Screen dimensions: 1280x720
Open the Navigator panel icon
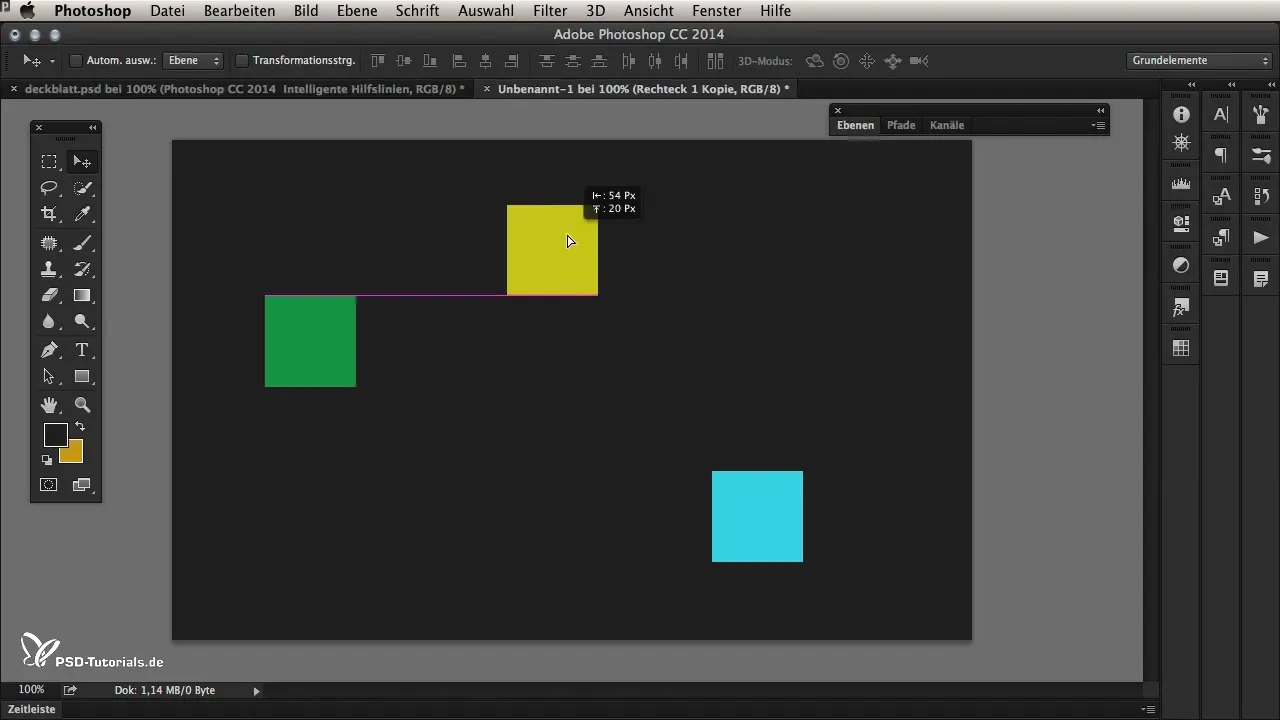click(x=1181, y=143)
